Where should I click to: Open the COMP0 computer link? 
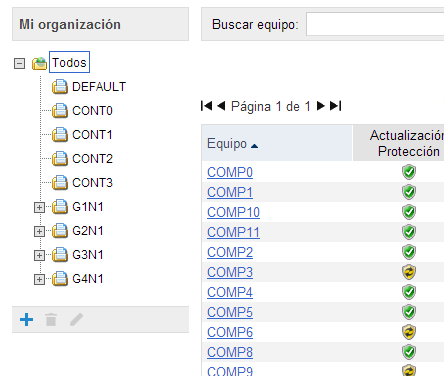[230, 172]
